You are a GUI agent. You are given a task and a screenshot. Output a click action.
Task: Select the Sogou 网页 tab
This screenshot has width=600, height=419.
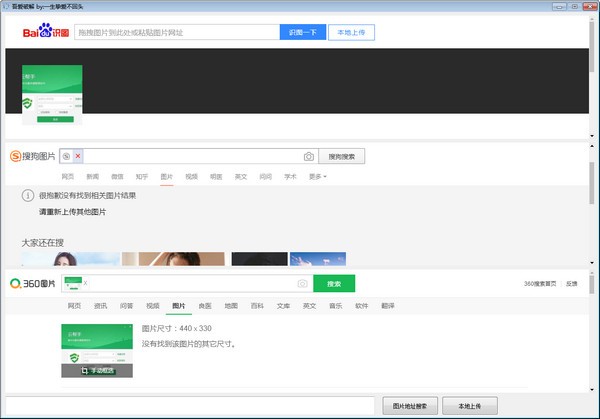point(68,176)
